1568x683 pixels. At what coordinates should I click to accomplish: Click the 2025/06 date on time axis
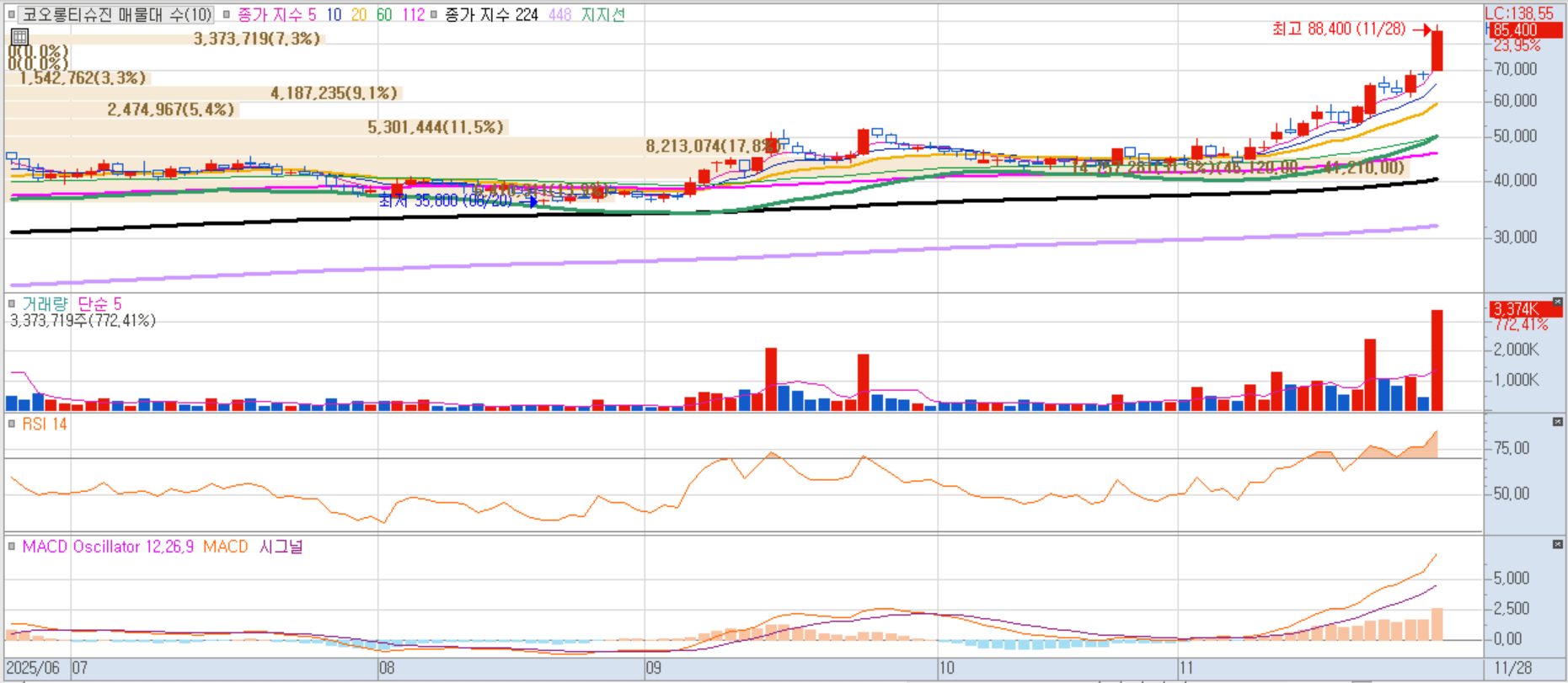tap(33, 669)
